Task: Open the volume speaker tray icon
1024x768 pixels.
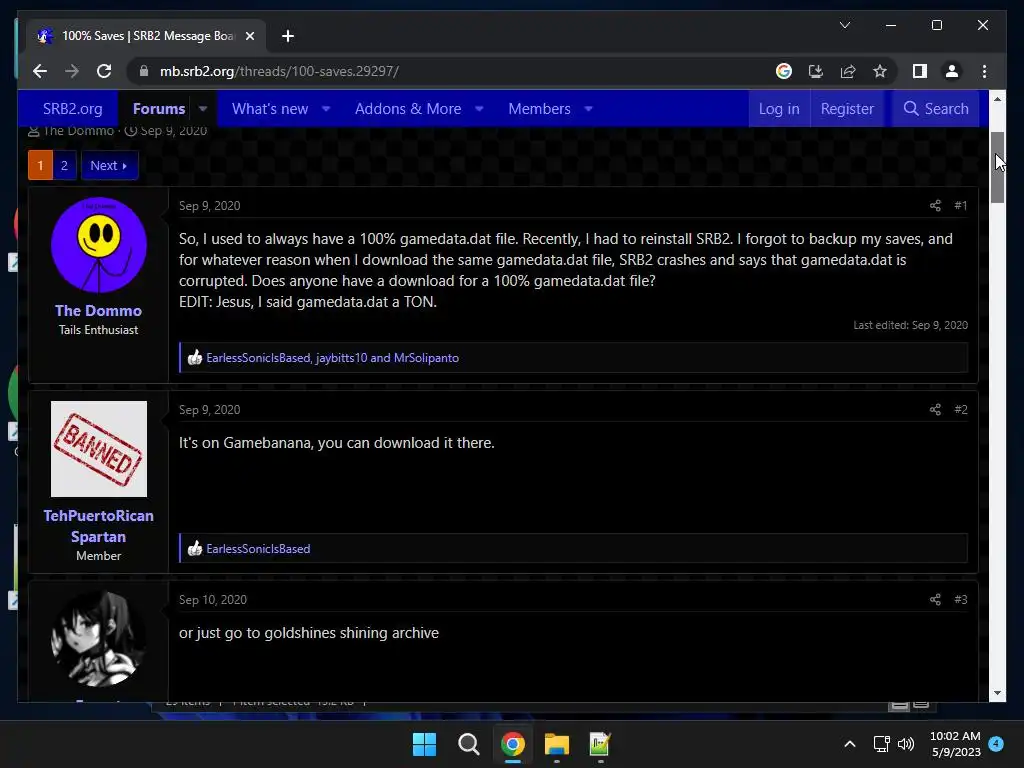Action: tap(906, 744)
